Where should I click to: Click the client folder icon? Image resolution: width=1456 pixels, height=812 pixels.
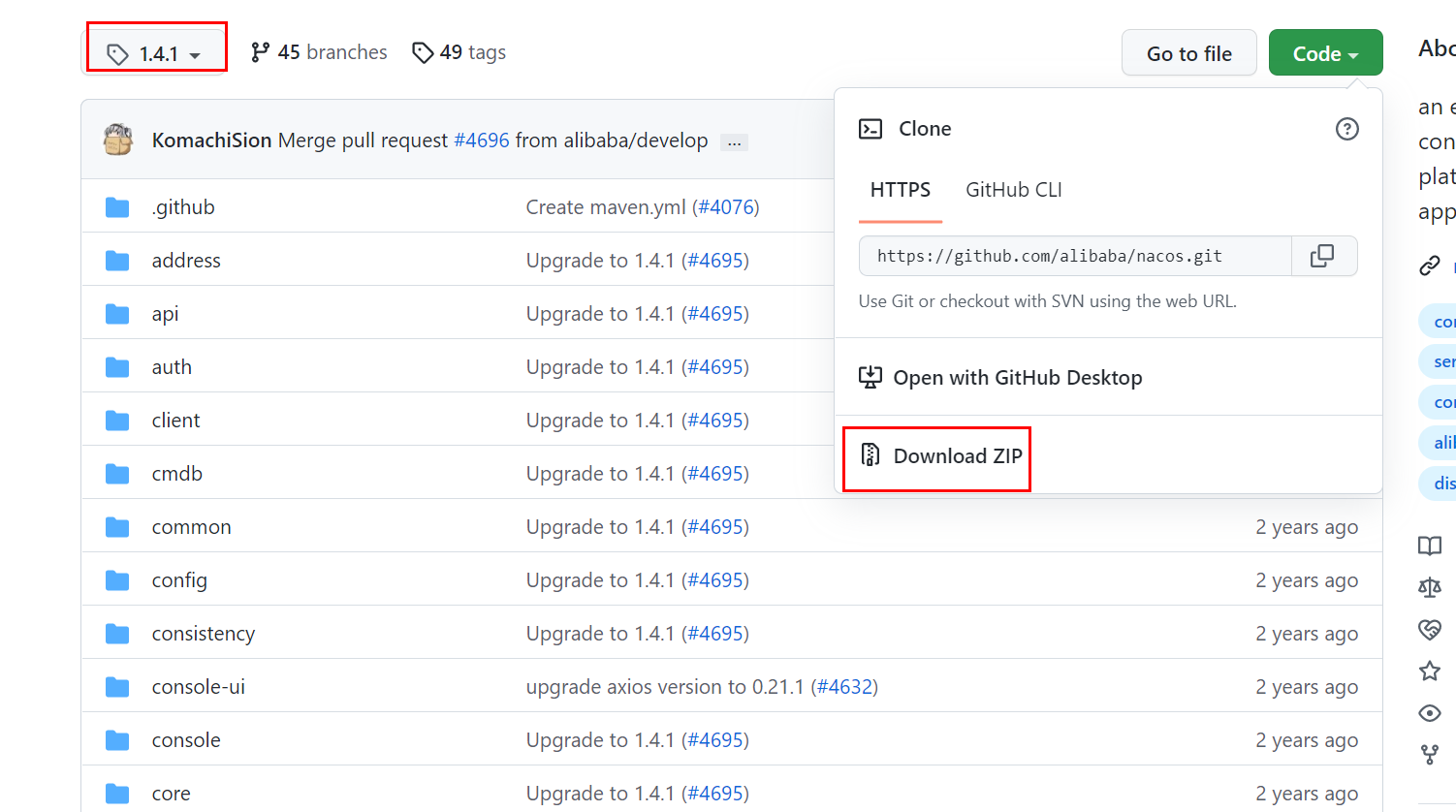click(117, 421)
